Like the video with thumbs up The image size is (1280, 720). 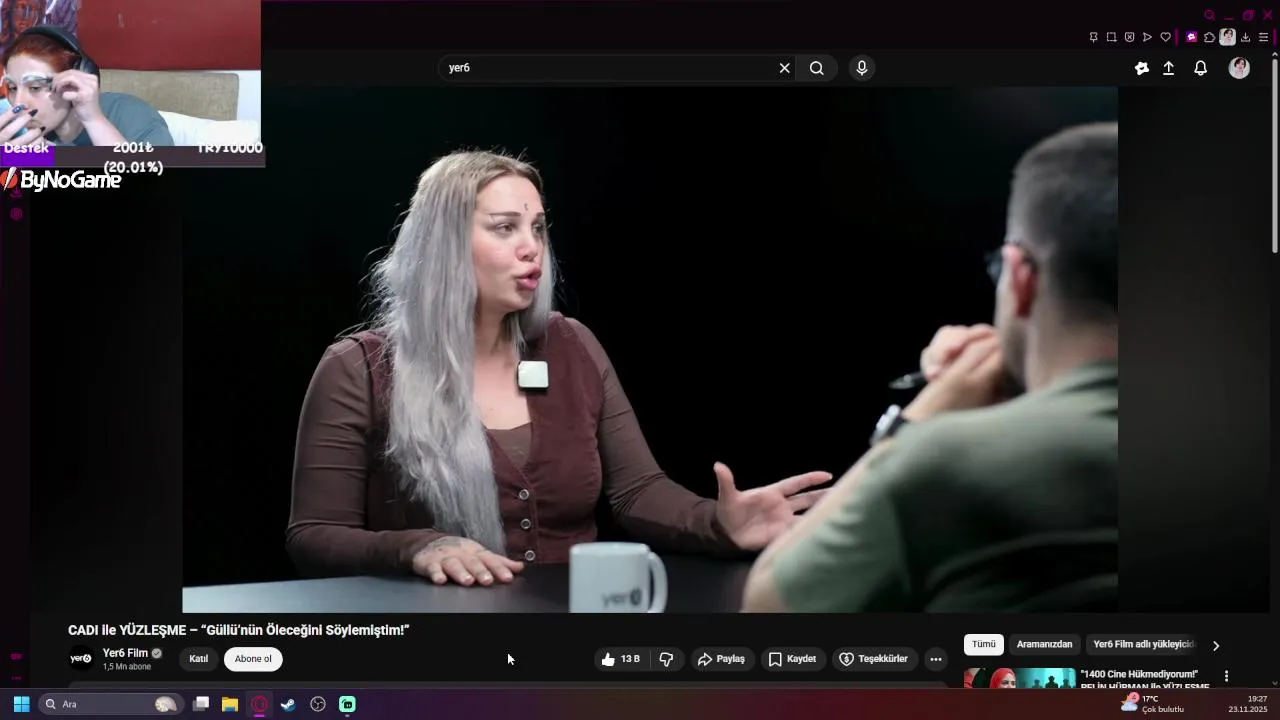tap(620, 659)
